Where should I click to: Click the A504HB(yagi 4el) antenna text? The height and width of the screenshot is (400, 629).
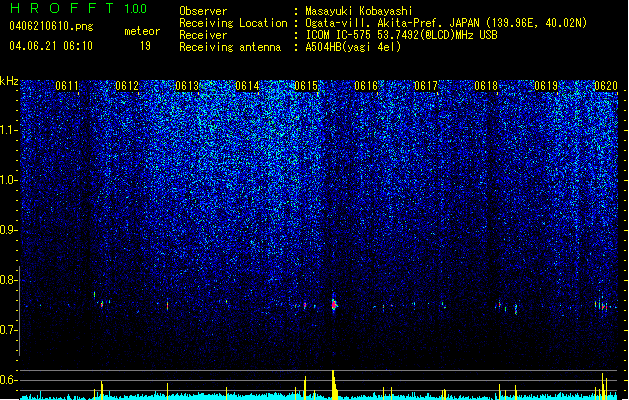click(353, 47)
